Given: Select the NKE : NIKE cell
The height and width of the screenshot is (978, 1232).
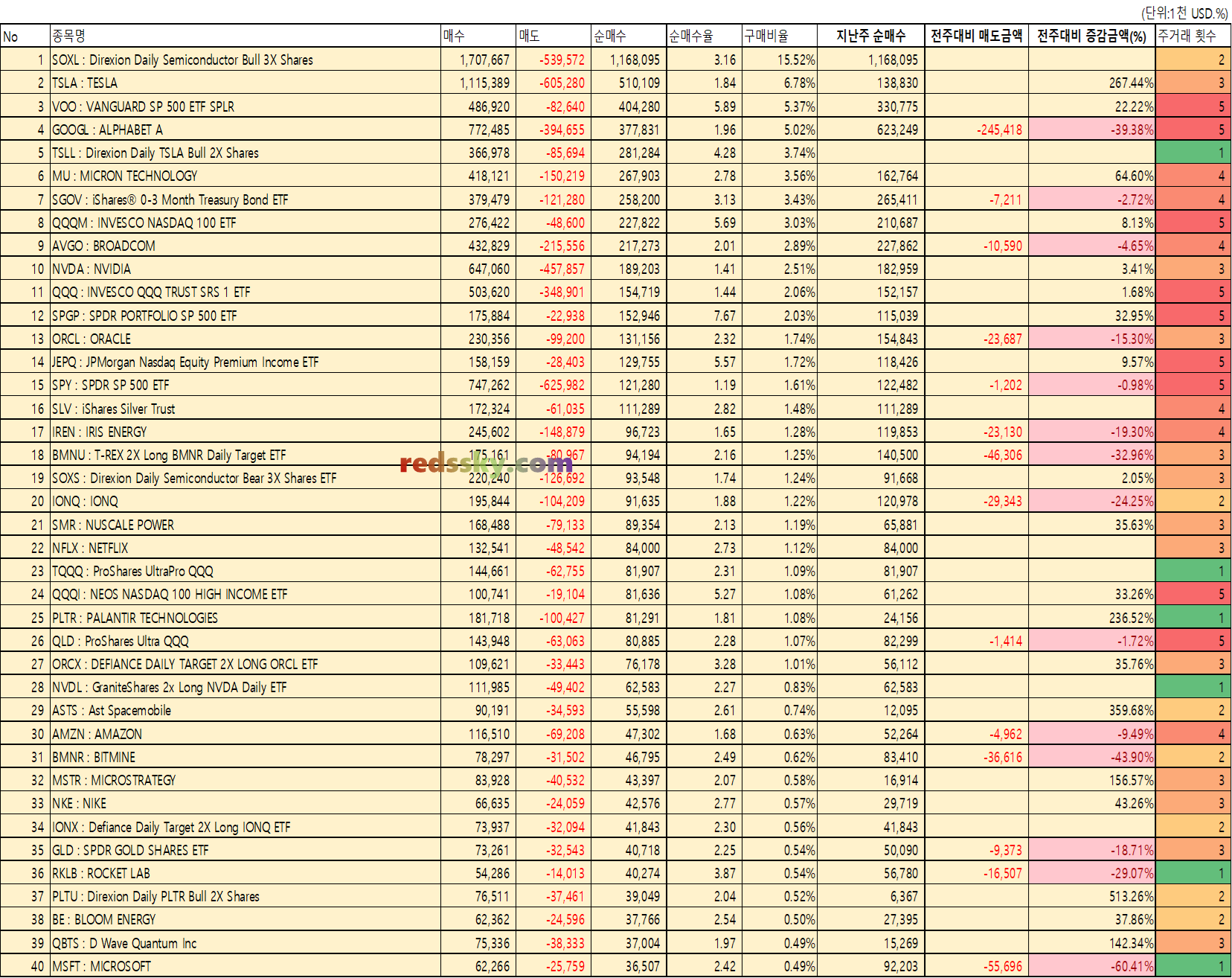Looking at the screenshot, I should (x=246, y=803).
